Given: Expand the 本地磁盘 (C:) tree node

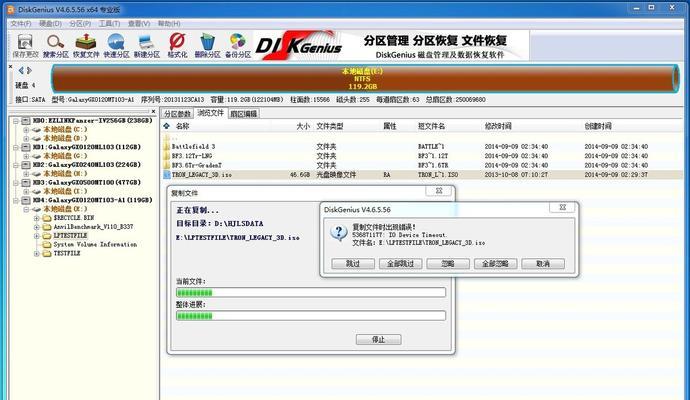Looking at the screenshot, I should (26, 130).
